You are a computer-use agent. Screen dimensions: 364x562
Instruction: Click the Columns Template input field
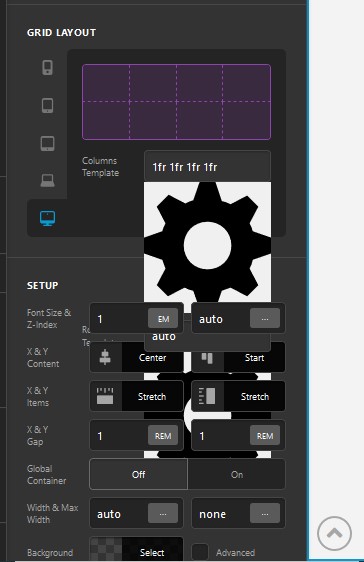coord(207,166)
